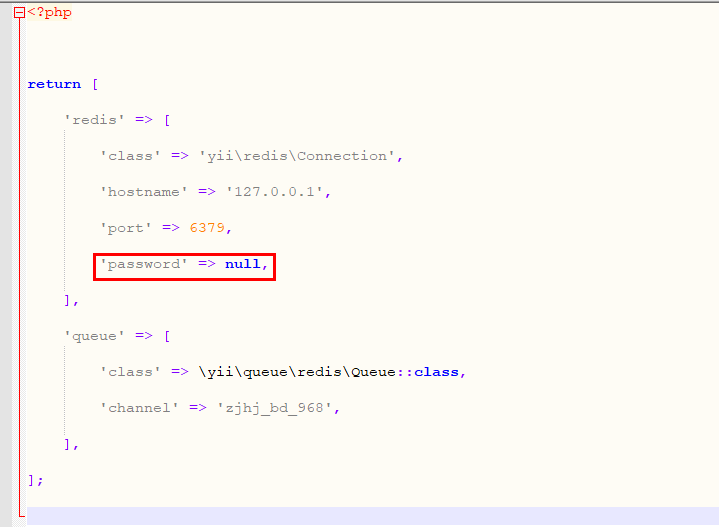The width and height of the screenshot is (719, 527).
Task: Click the '127.0.0.1' hostname value
Action: click(x=274, y=192)
